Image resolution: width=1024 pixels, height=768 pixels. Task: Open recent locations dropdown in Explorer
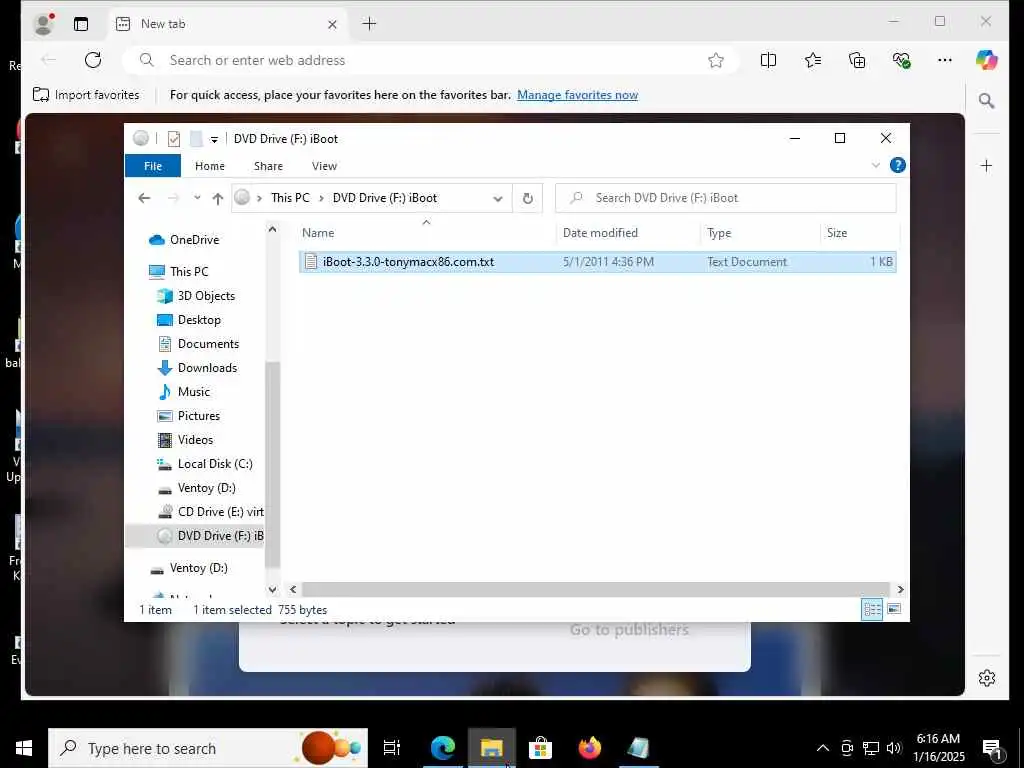coord(197,198)
